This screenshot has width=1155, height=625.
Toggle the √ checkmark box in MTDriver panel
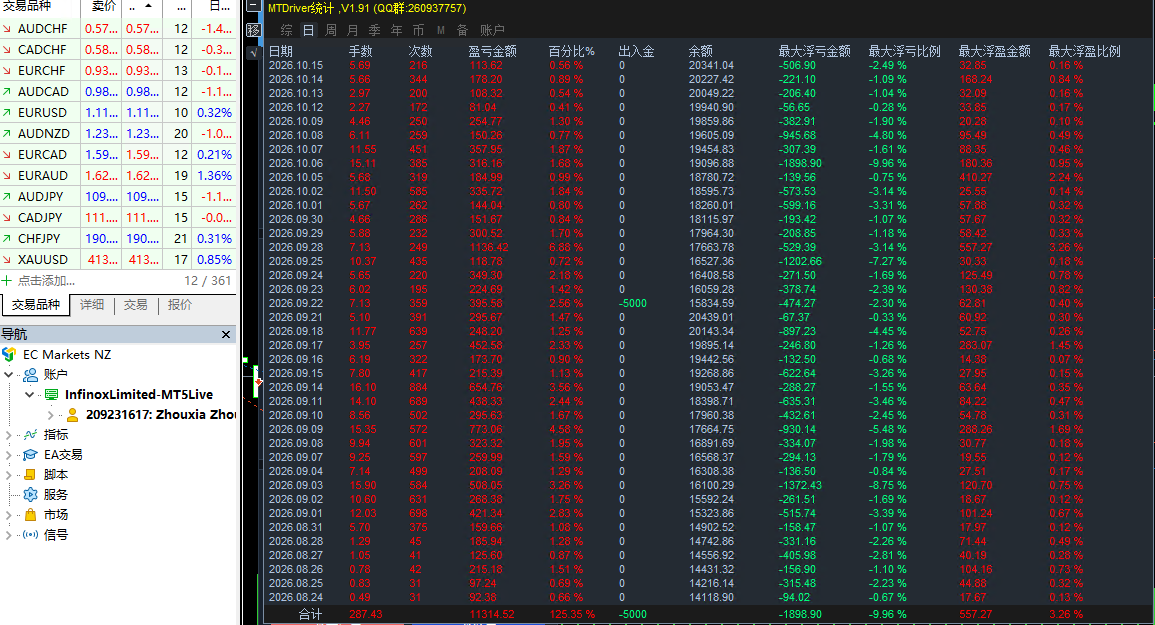(253, 52)
